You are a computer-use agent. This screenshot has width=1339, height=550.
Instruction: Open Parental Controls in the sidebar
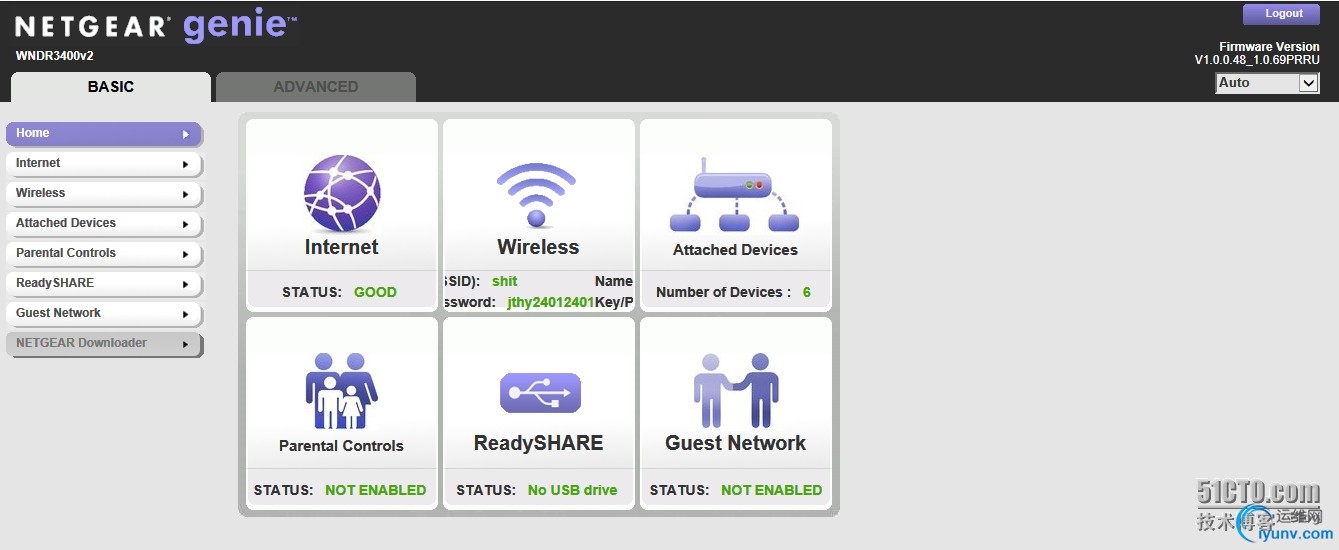coord(104,254)
